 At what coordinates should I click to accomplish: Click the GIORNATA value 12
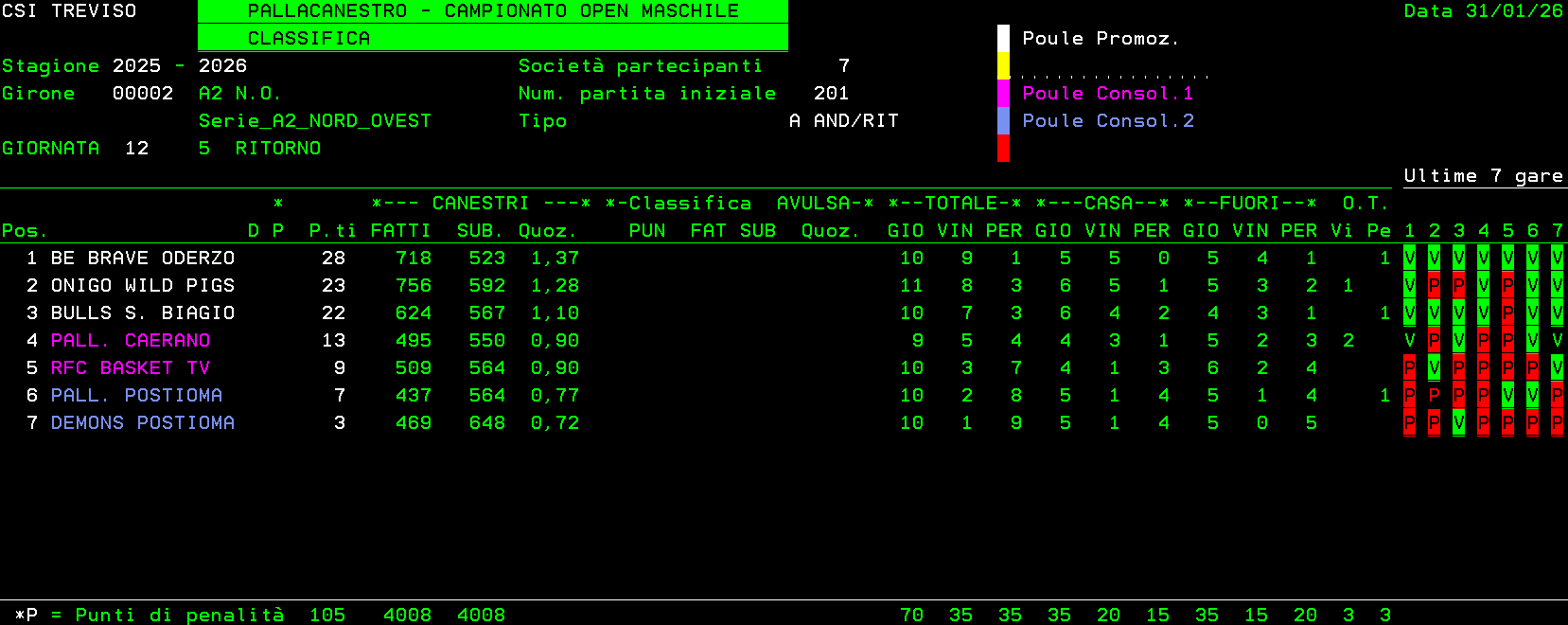coord(136,148)
